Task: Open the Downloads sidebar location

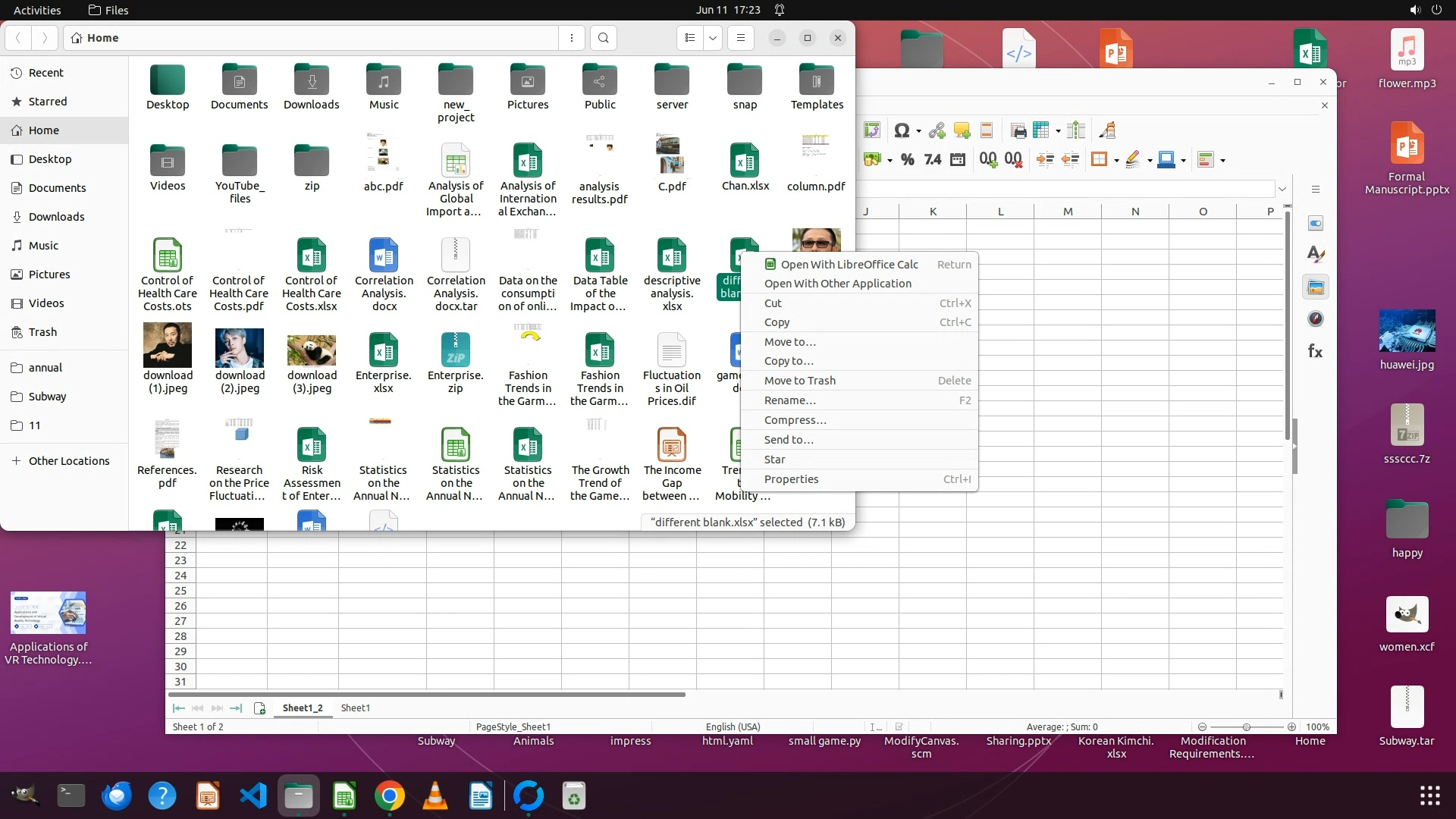Action: 56,217
